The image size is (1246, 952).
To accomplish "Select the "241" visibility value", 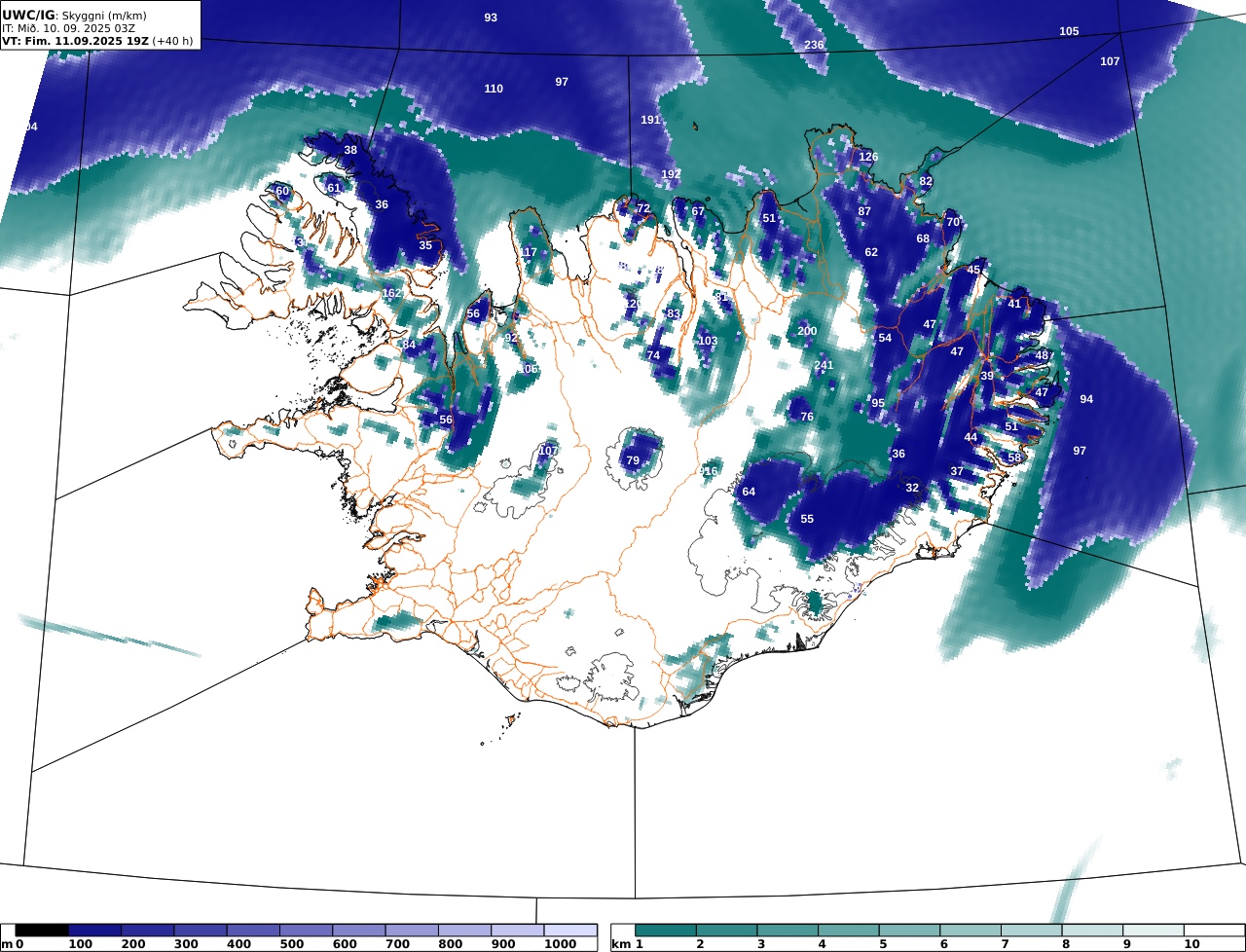I will pyautogui.click(x=824, y=365).
